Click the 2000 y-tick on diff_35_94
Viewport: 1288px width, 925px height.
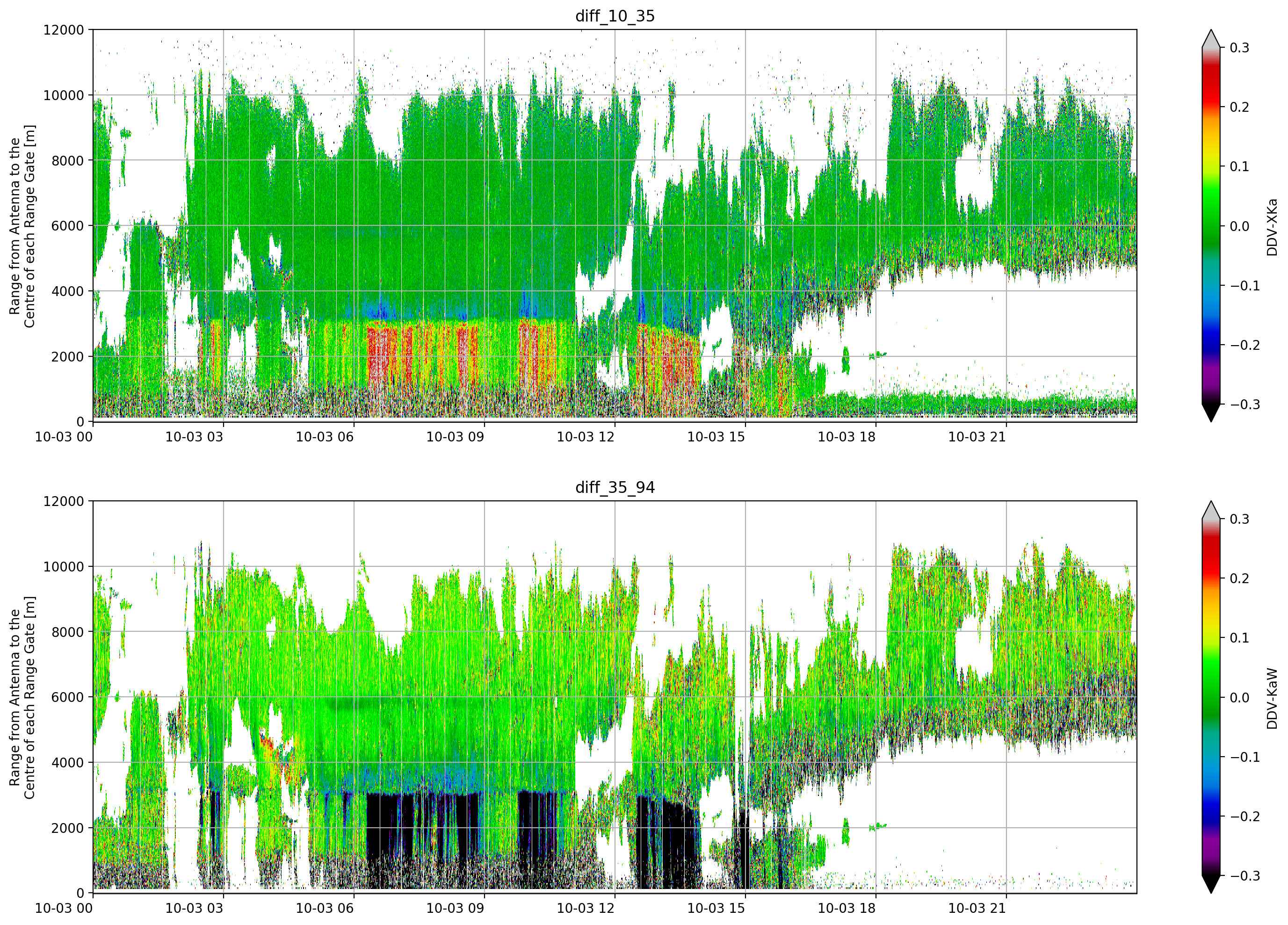67,828
